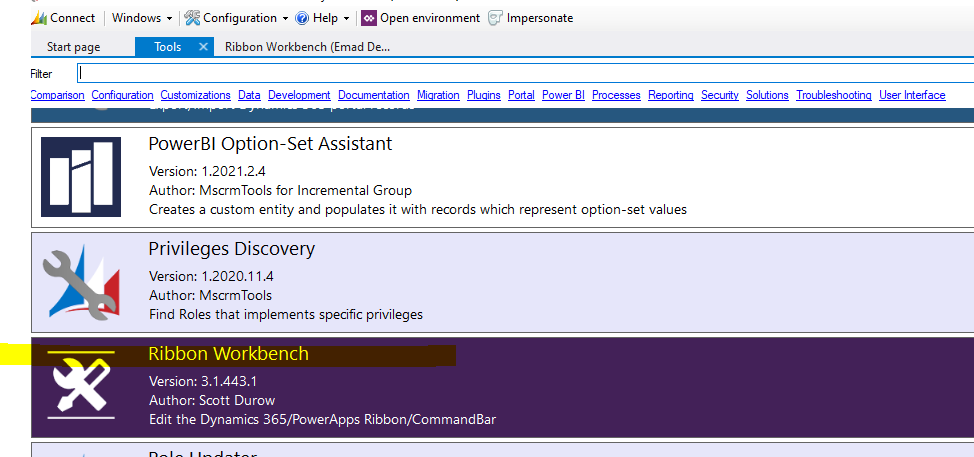
Task: Open the PowerBI Option-Set Assistant tool icon
Action: click(x=81, y=177)
